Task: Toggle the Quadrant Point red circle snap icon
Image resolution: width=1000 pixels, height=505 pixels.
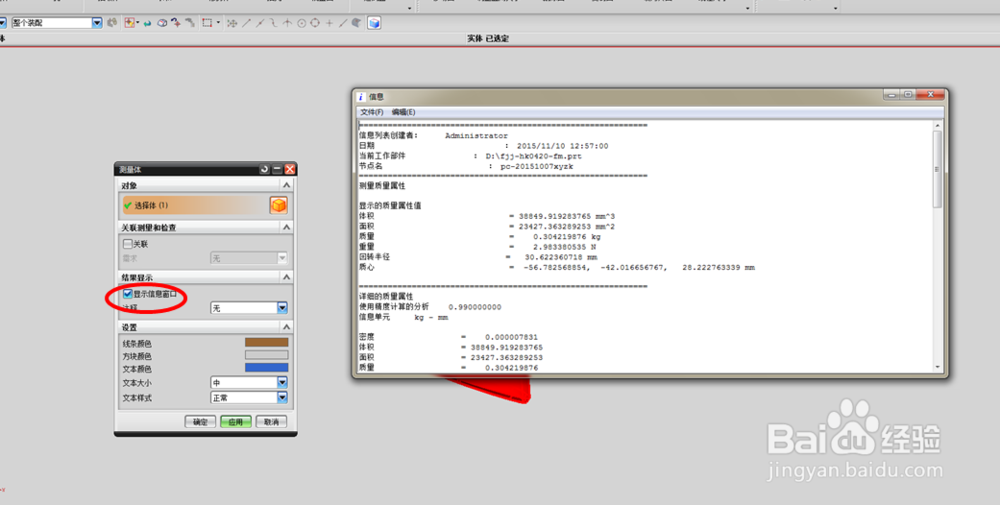Action: (315, 23)
